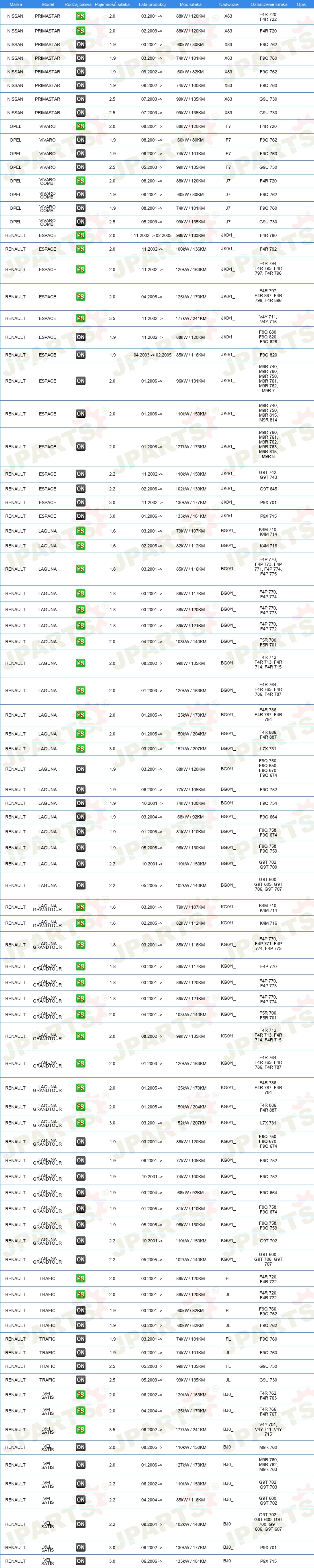Click diesel icon for Opel Vivaro 2.5 F7

80,167
